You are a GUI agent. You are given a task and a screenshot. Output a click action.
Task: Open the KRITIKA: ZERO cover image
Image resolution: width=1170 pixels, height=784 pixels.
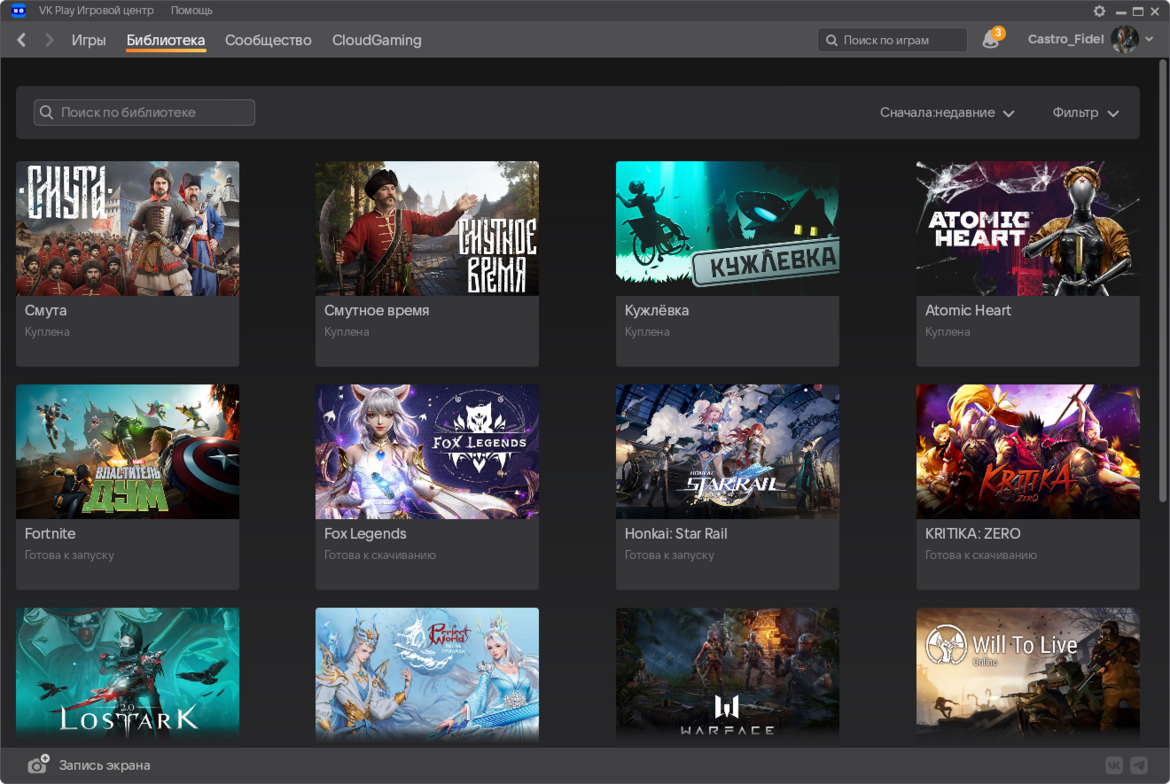pos(1028,451)
